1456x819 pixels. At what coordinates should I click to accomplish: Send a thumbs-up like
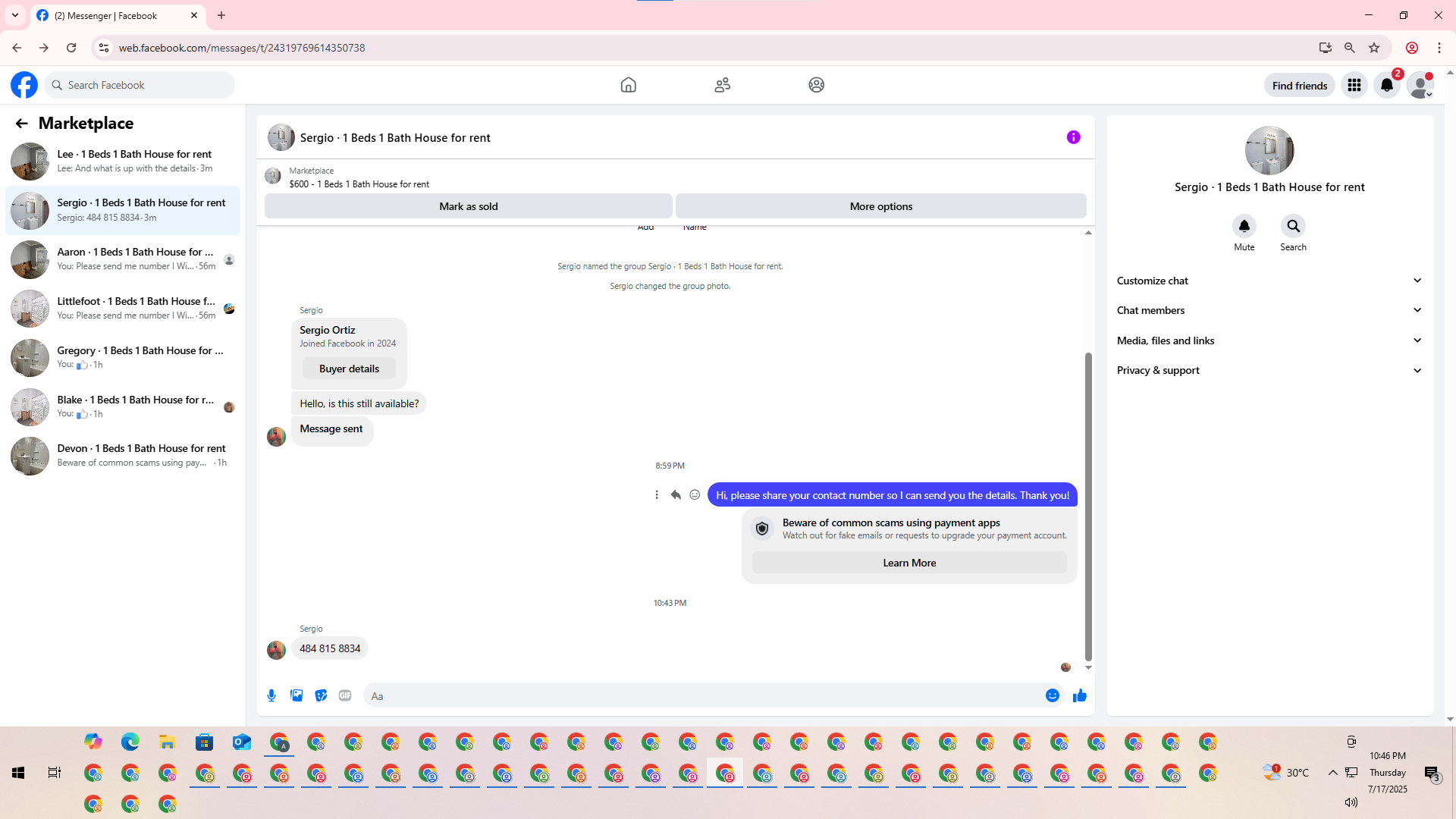click(1080, 695)
